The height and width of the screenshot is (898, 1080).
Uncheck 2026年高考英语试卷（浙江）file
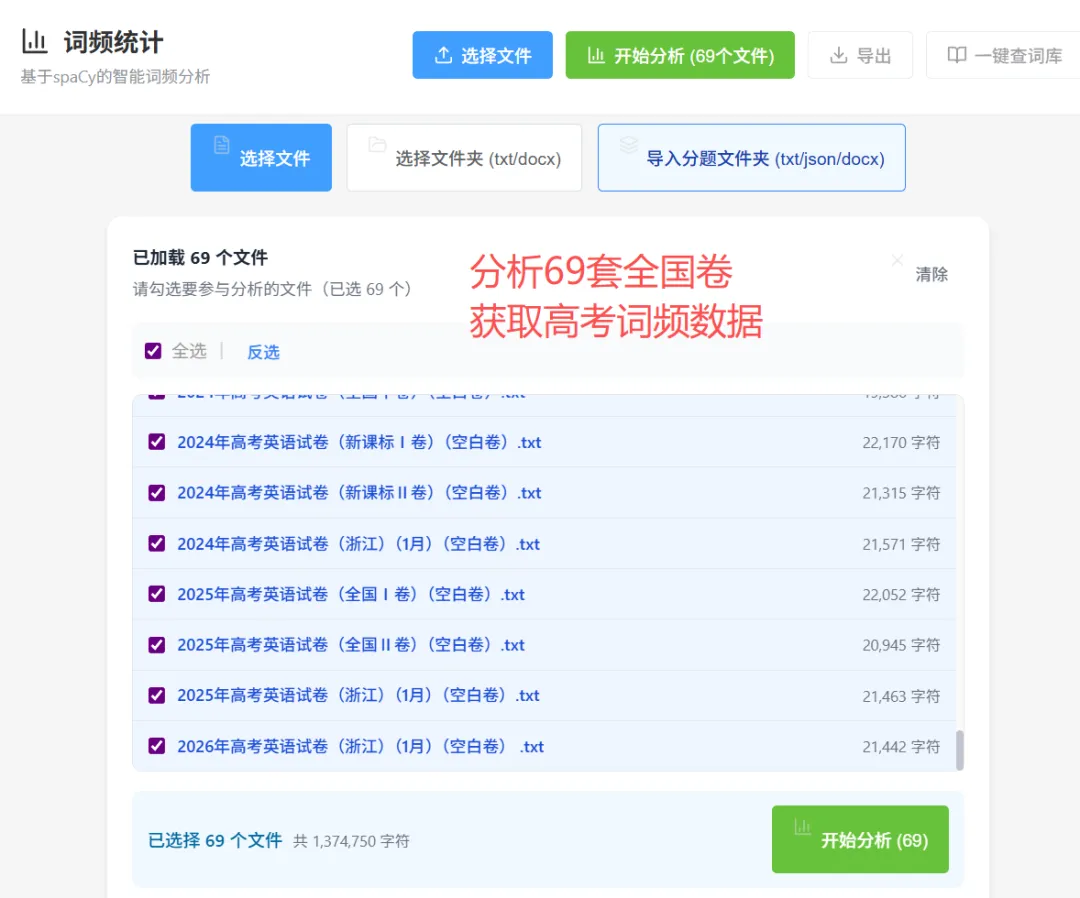(x=156, y=746)
